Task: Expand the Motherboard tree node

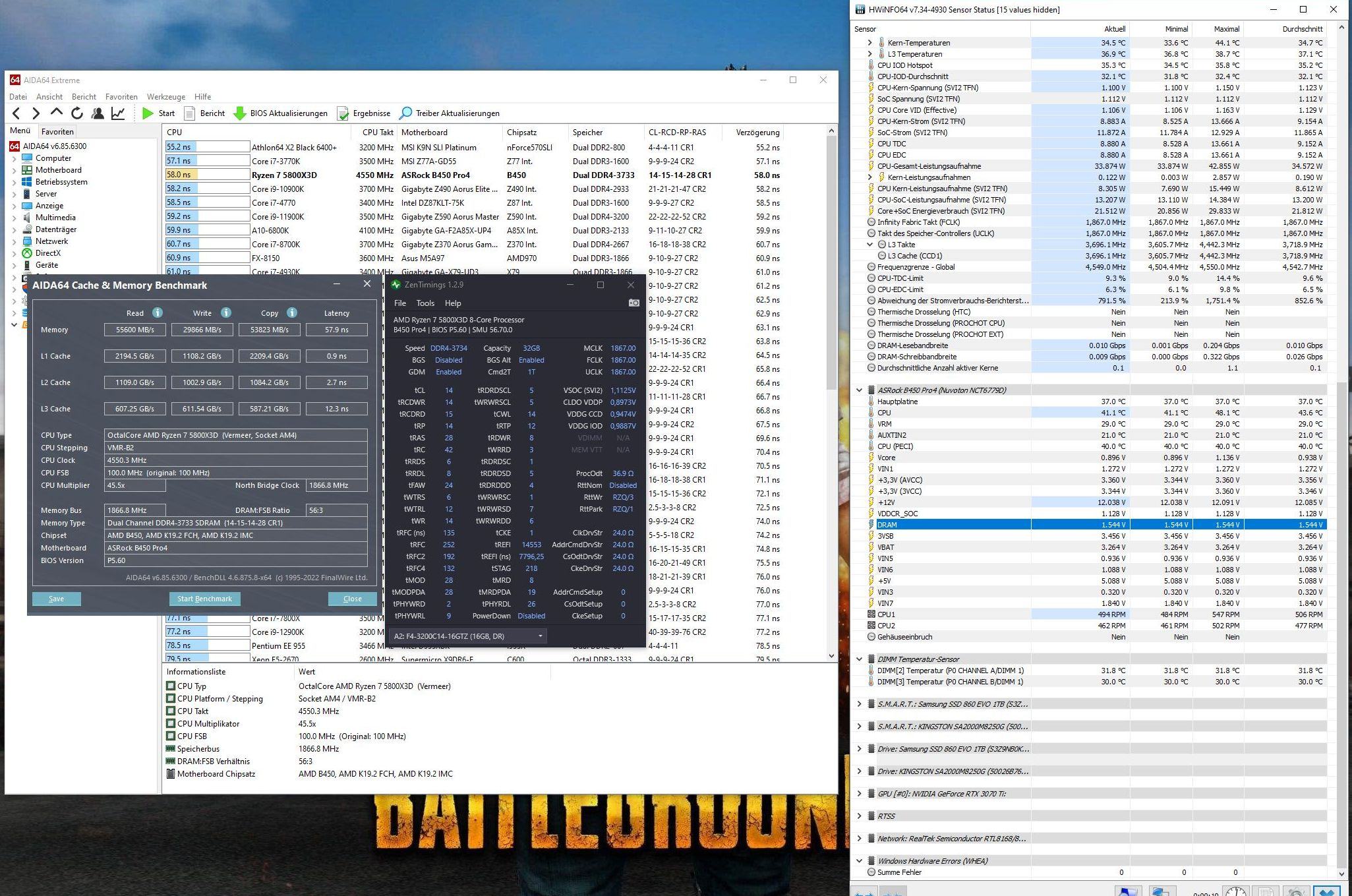Action: click(x=15, y=170)
